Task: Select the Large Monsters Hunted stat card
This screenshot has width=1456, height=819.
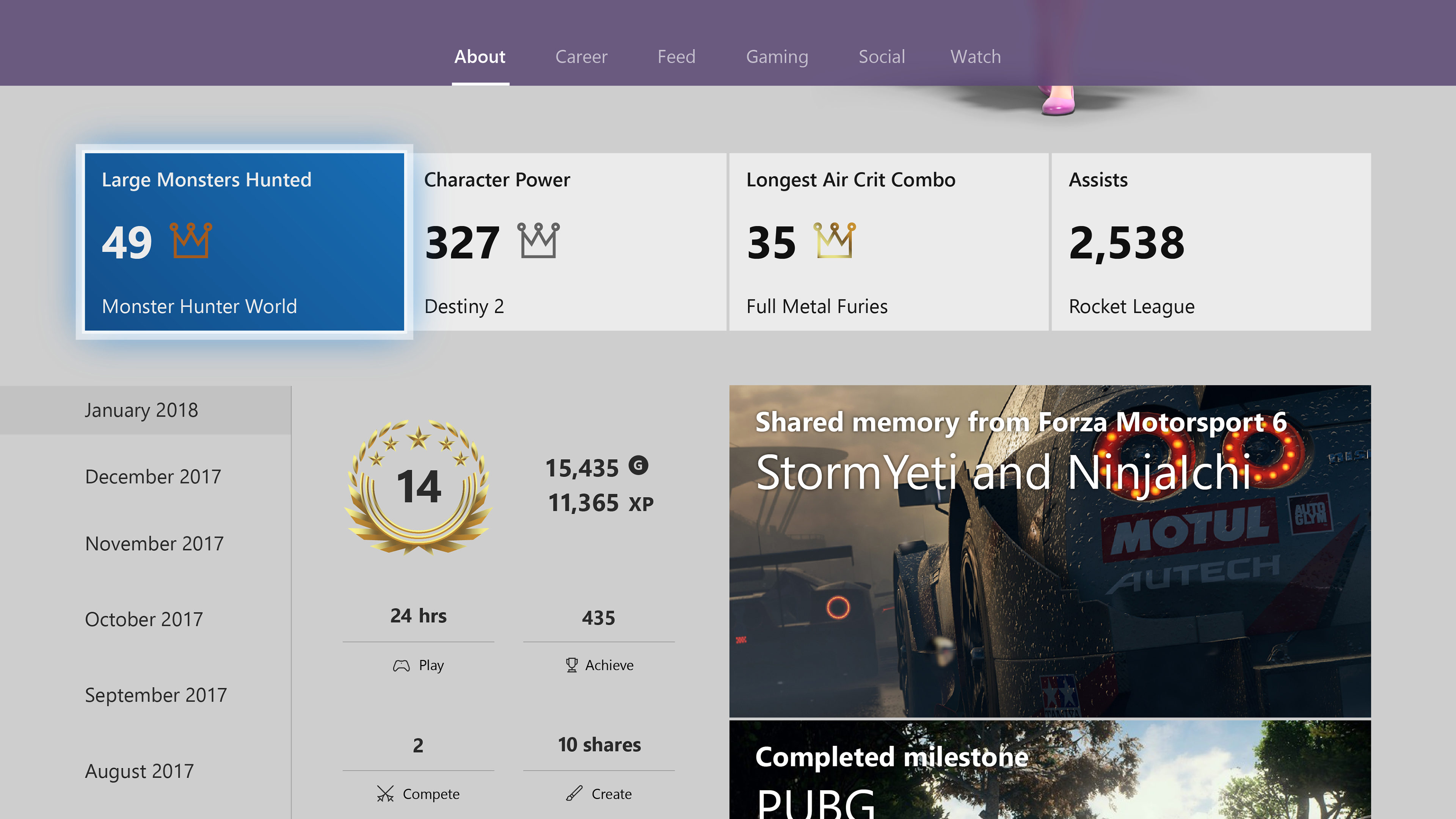Action: point(244,242)
